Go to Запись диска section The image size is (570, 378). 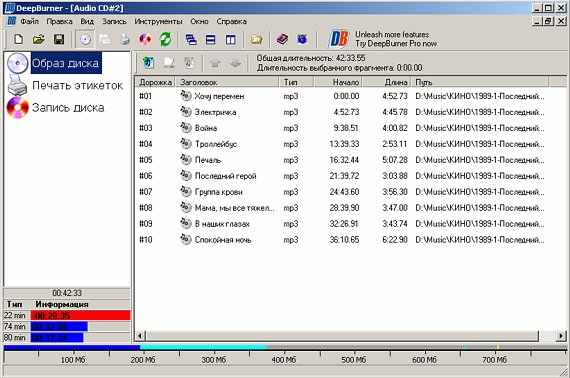pos(68,108)
